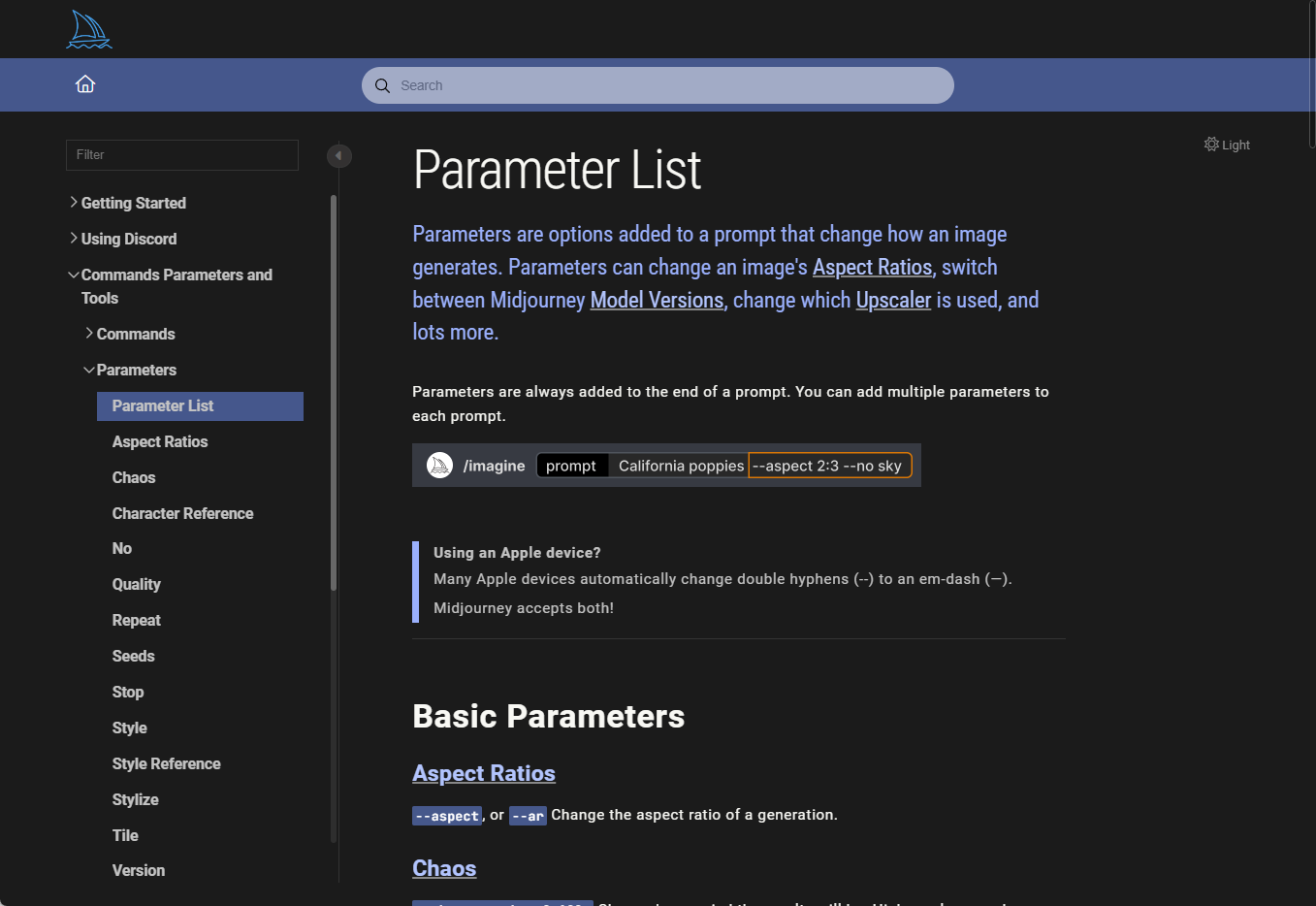Select the Parameter List page
The width and height of the screenshot is (1316, 906).
pos(200,406)
